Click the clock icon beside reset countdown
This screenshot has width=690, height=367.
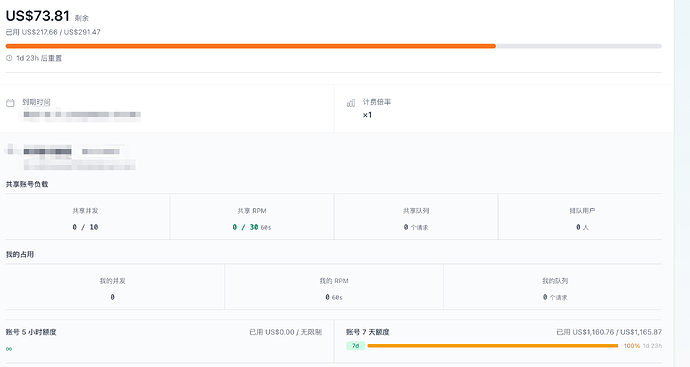(x=9, y=58)
